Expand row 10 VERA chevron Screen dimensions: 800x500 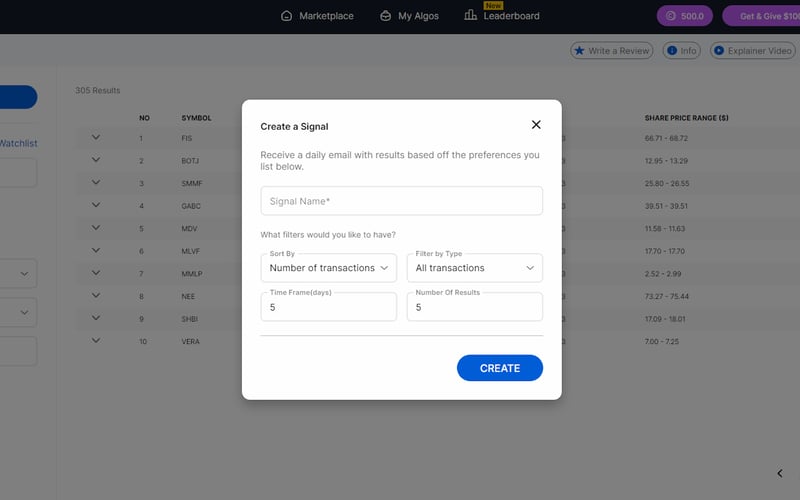coord(96,340)
